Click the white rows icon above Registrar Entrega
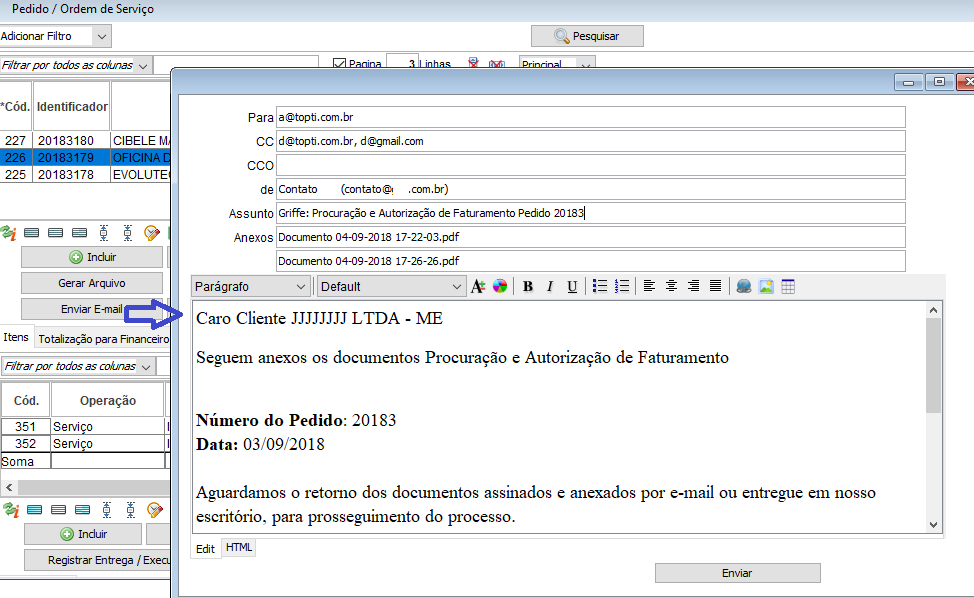 click(58, 510)
